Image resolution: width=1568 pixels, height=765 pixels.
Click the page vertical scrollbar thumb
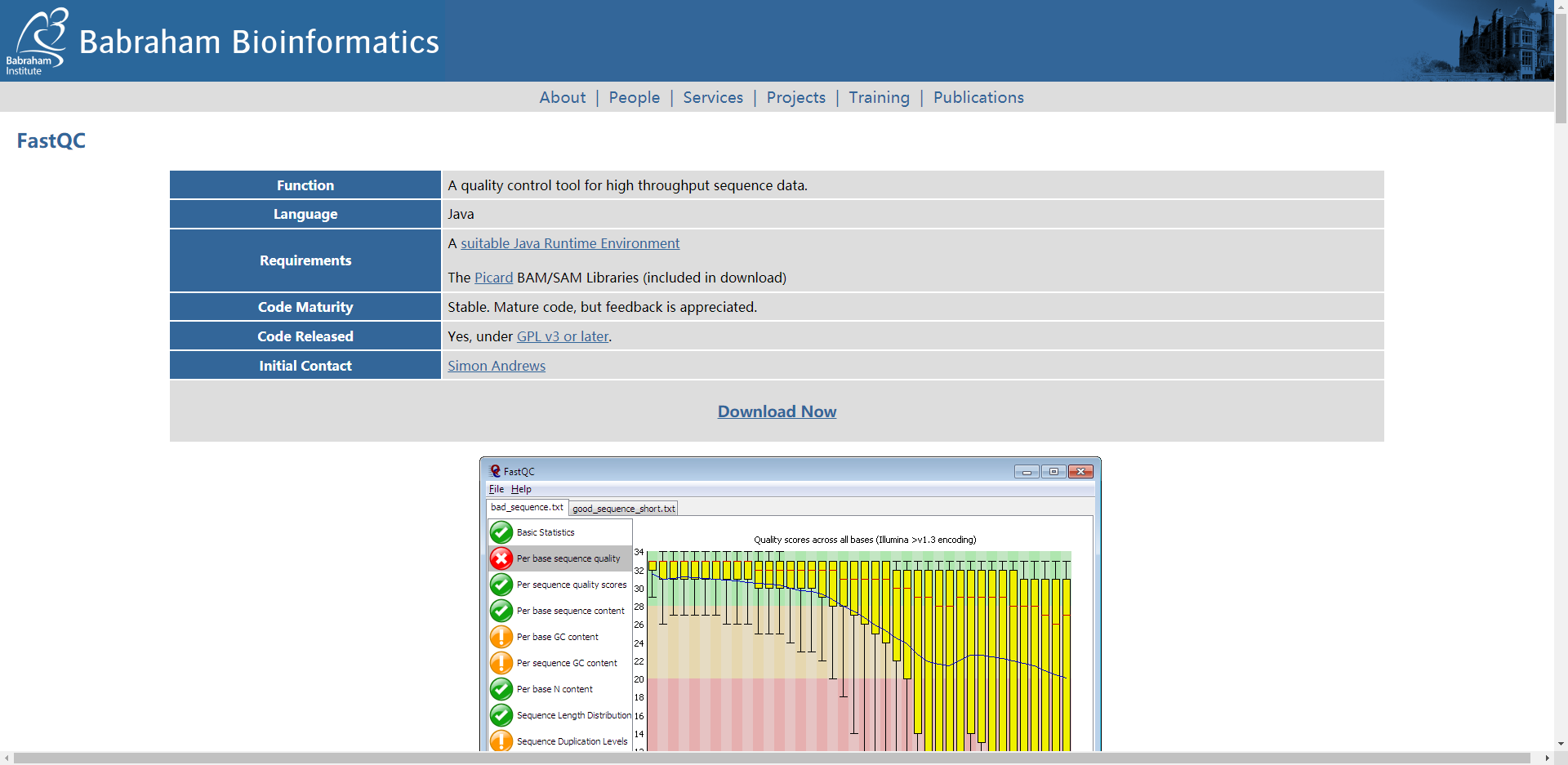click(1561, 69)
